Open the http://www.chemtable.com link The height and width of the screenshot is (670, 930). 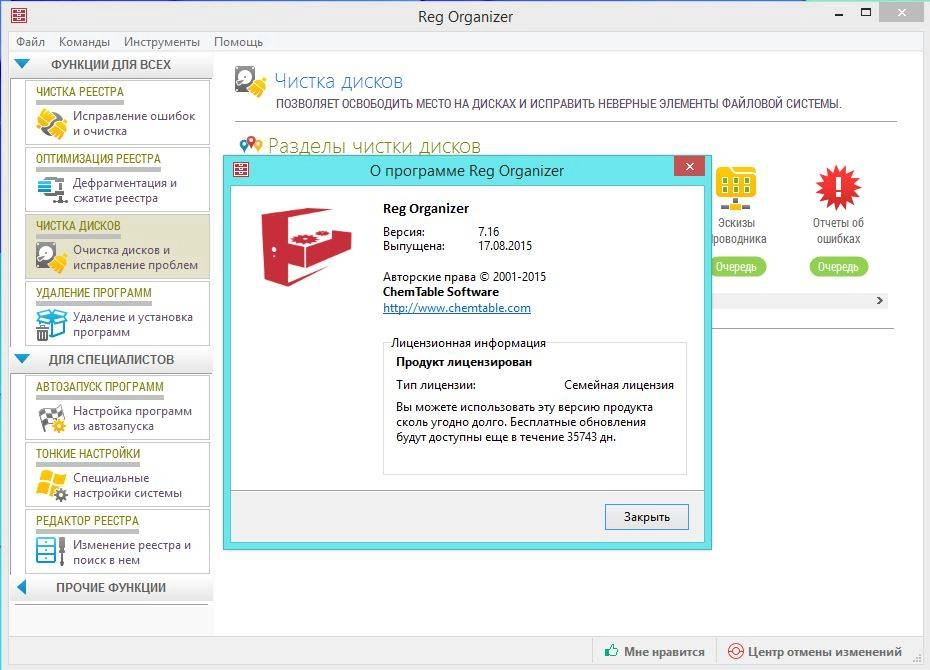(457, 308)
